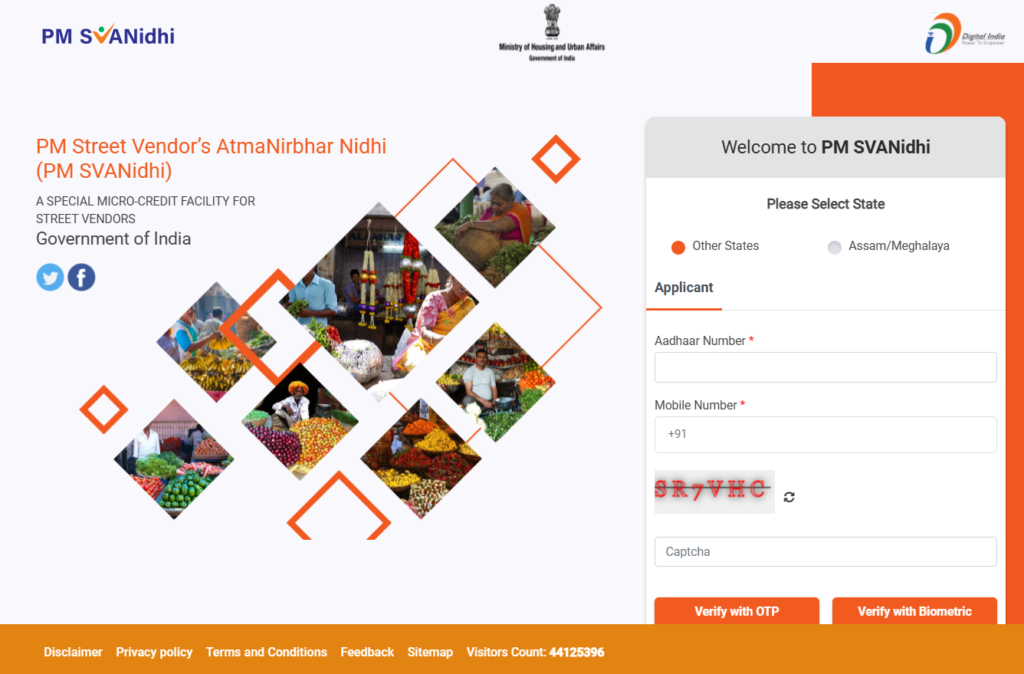Open the Privacy policy link
The height and width of the screenshot is (674, 1024).
tap(154, 652)
